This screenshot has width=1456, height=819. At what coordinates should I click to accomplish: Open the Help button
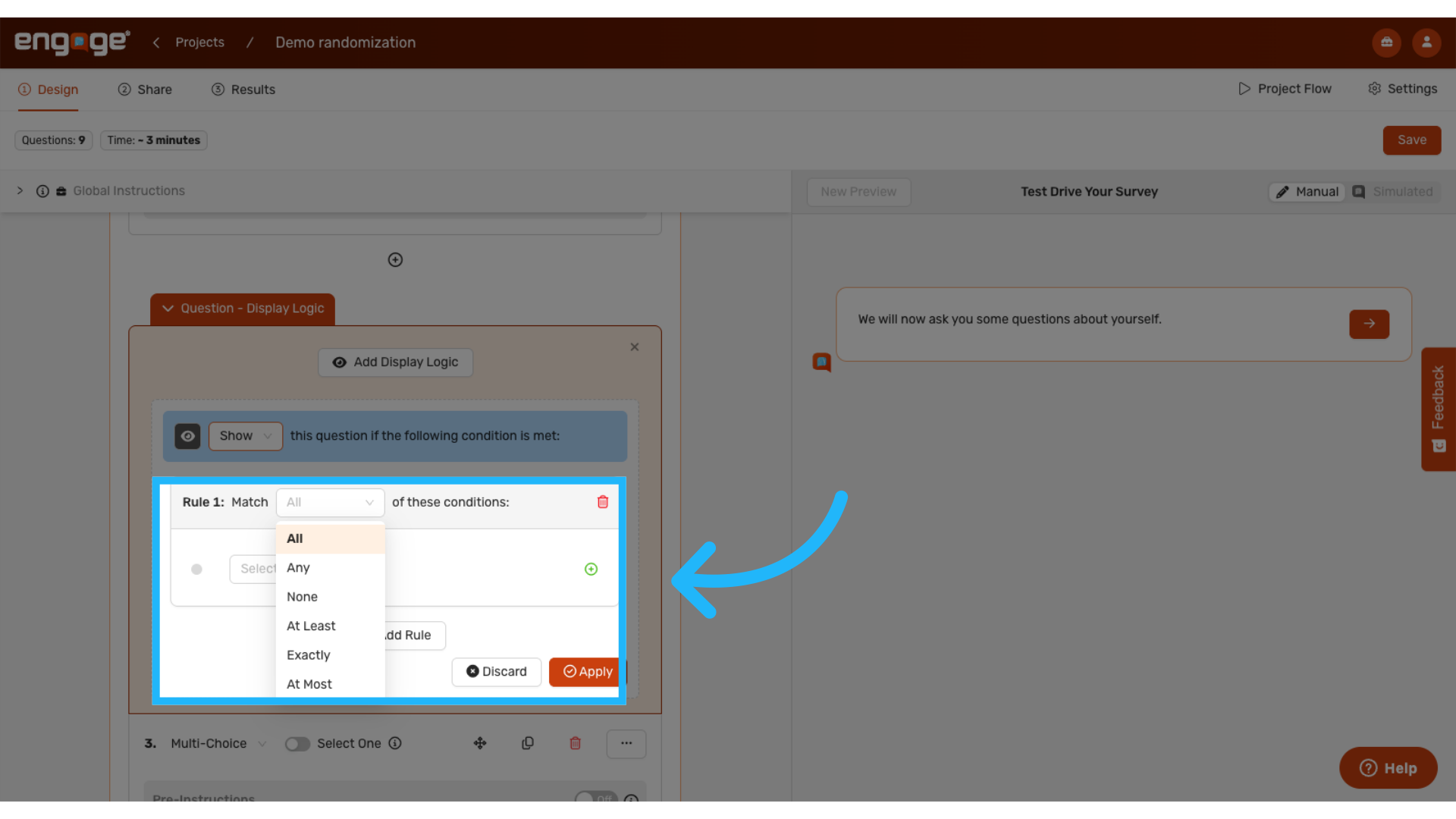tap(1389, 768)
